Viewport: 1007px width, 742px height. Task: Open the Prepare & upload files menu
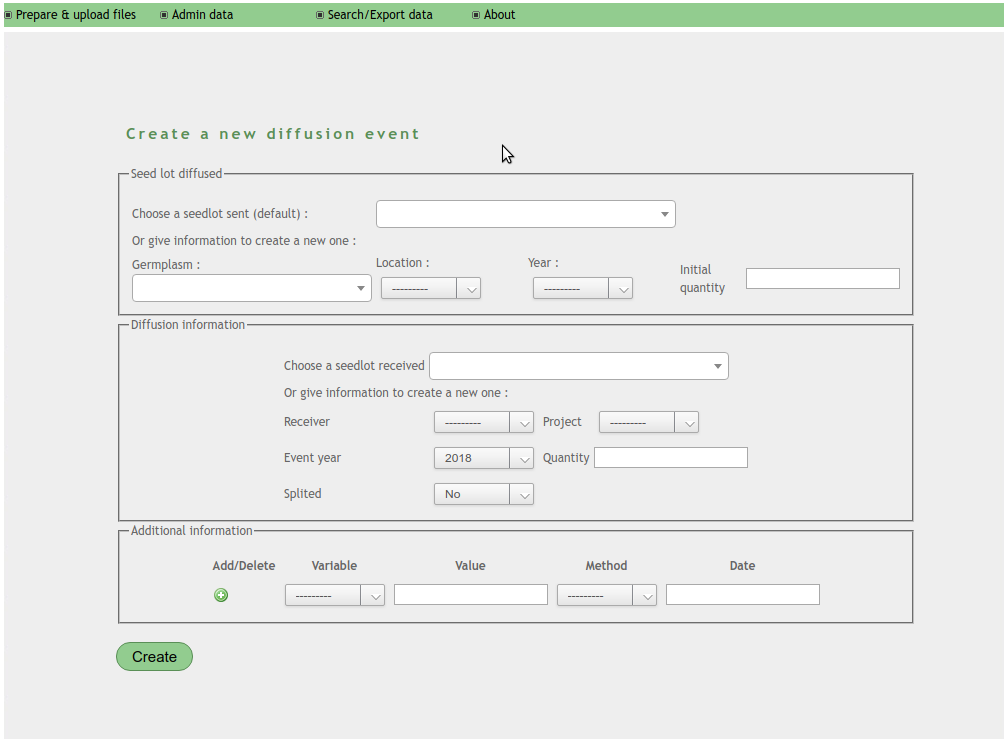click(x=71, y=15)
